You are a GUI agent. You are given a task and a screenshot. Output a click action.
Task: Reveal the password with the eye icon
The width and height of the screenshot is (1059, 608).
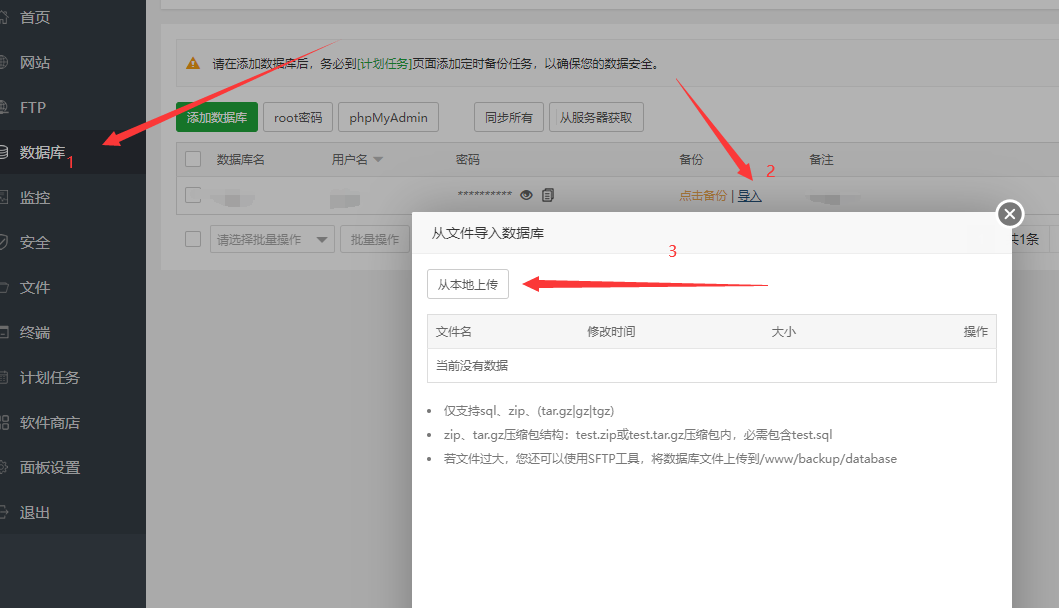526,195
